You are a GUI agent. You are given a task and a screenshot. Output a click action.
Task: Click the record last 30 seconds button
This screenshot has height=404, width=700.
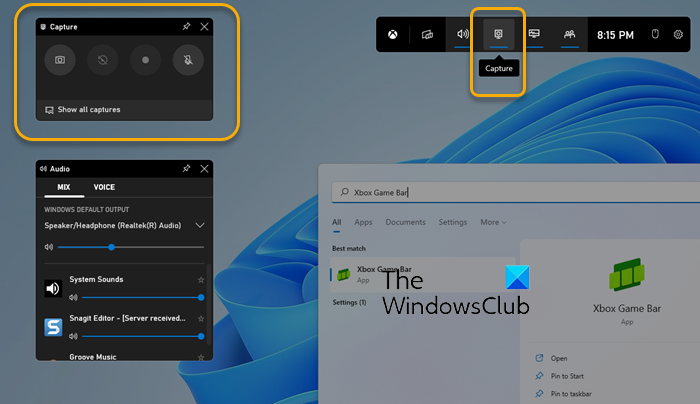click(x=102, y=60)
